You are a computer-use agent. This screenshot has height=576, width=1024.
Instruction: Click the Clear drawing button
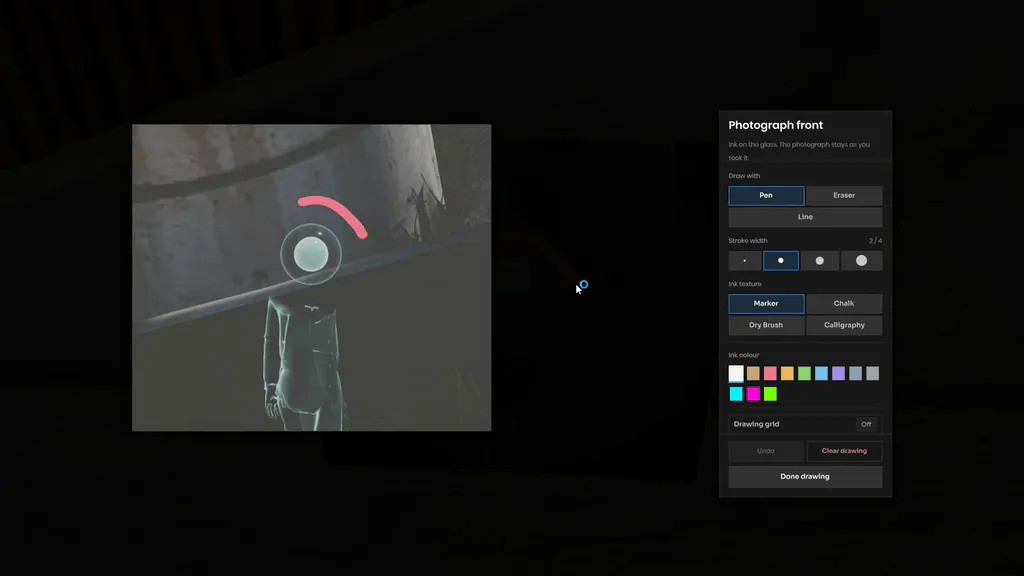pos(844,451)
